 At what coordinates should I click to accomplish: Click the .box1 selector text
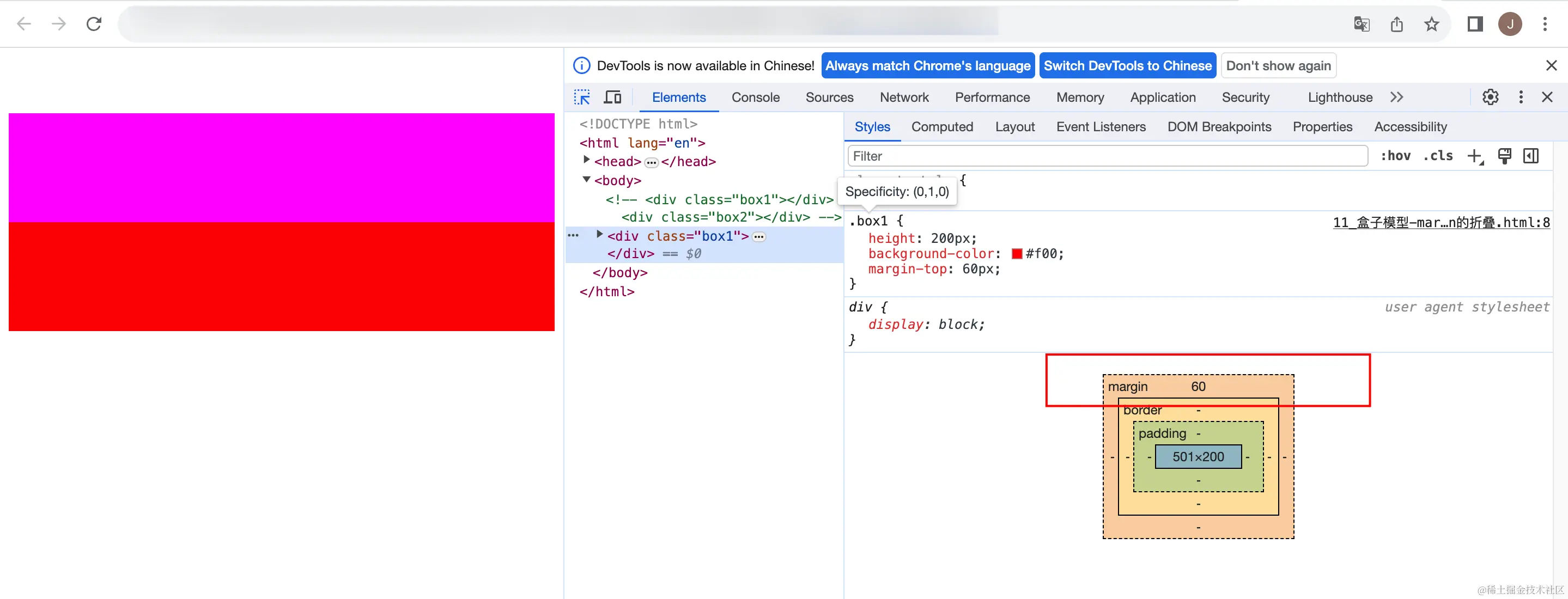[868, 221]
